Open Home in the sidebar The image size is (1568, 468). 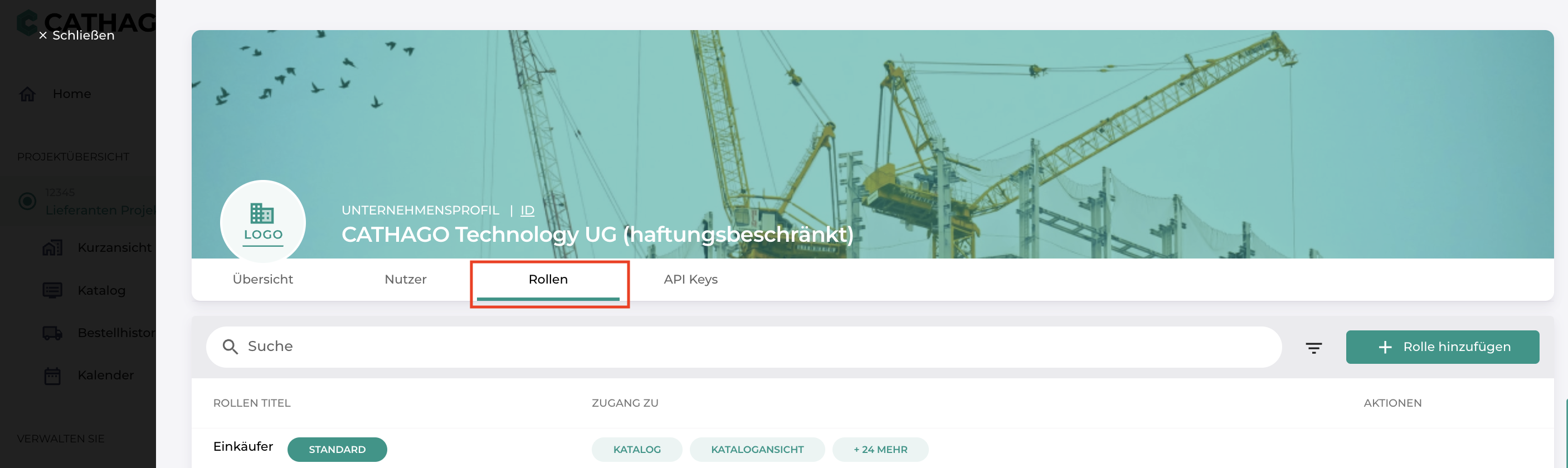pos(72,94)
